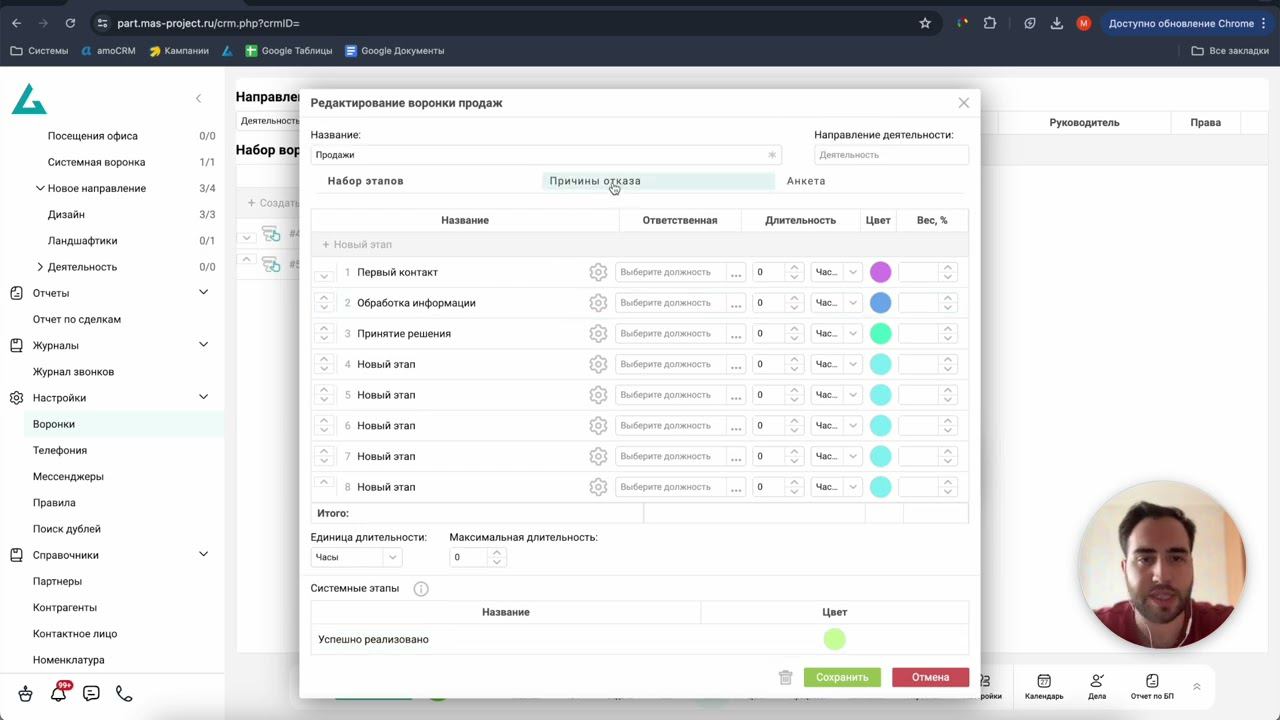Click the Отмена button

pyautogui.click(x=930, y=677)
